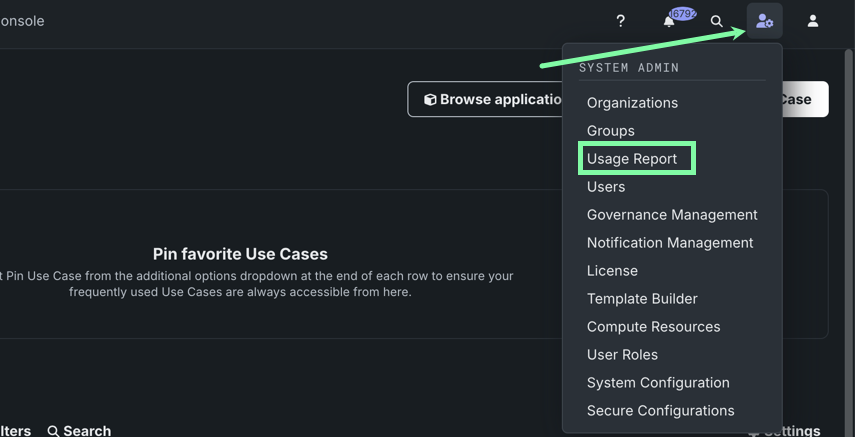Click the help question mark icon
This screenshot has height=437, width=855.
620,21
